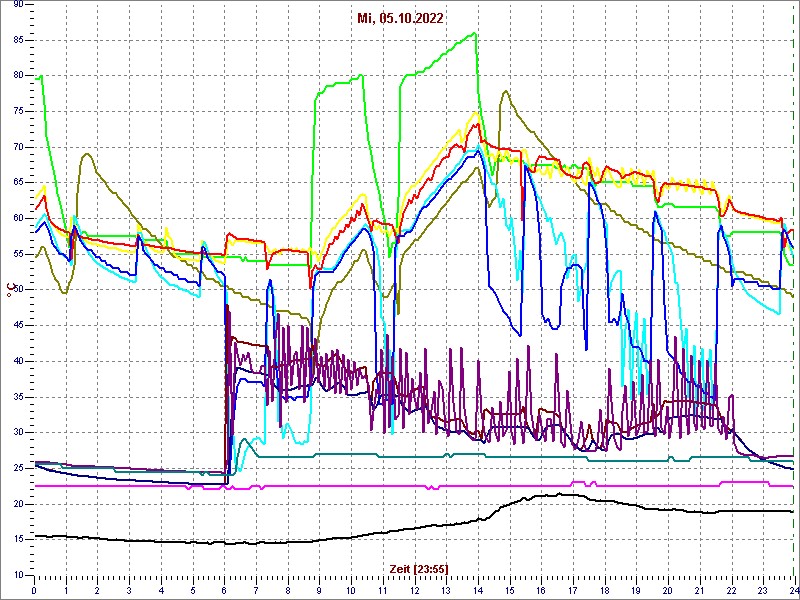Click the chart date title Mi, 05.10.2022
Viewport: 800px width, 600px height.
tap(399, 18)
